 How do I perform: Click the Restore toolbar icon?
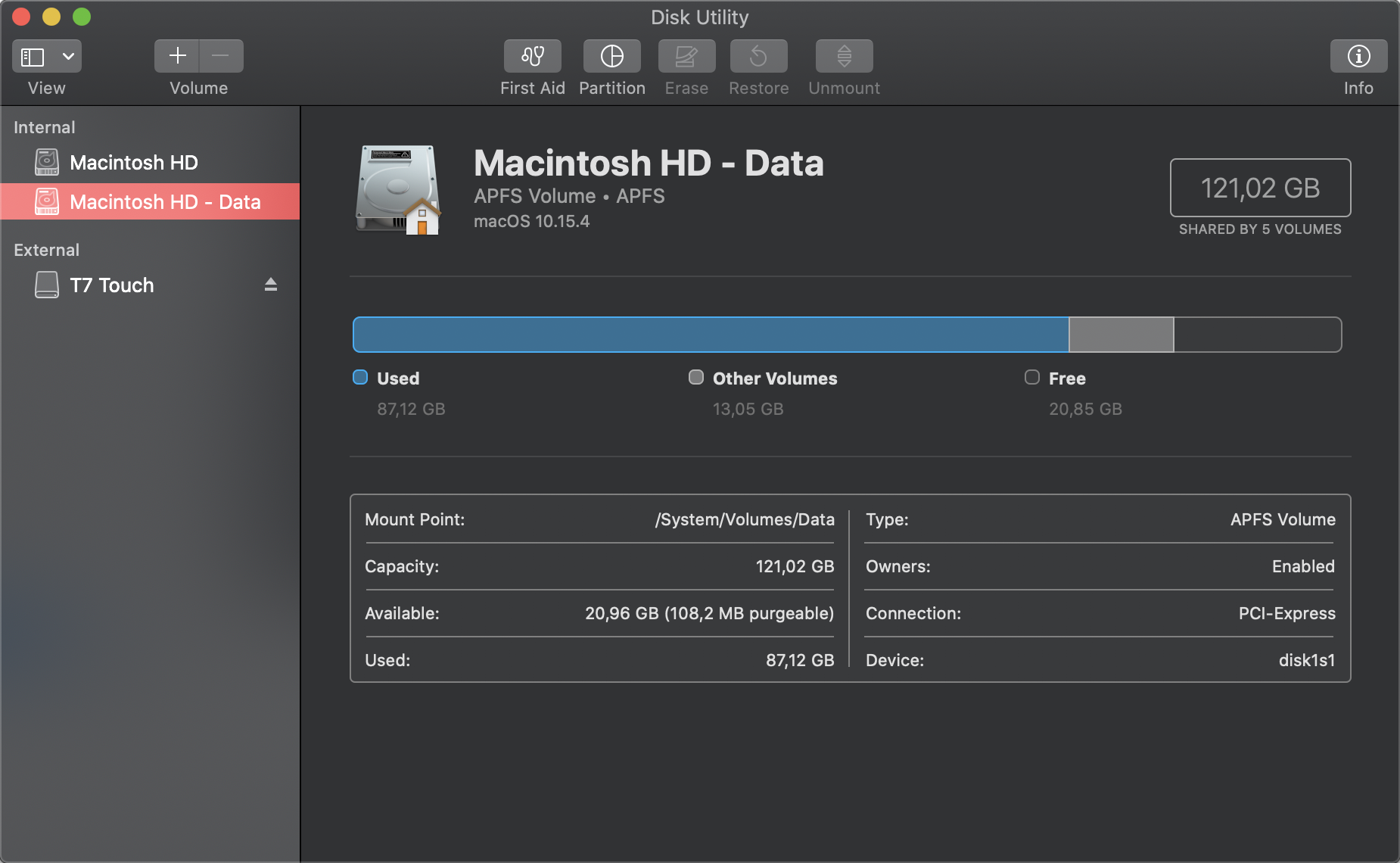[758, 56]
